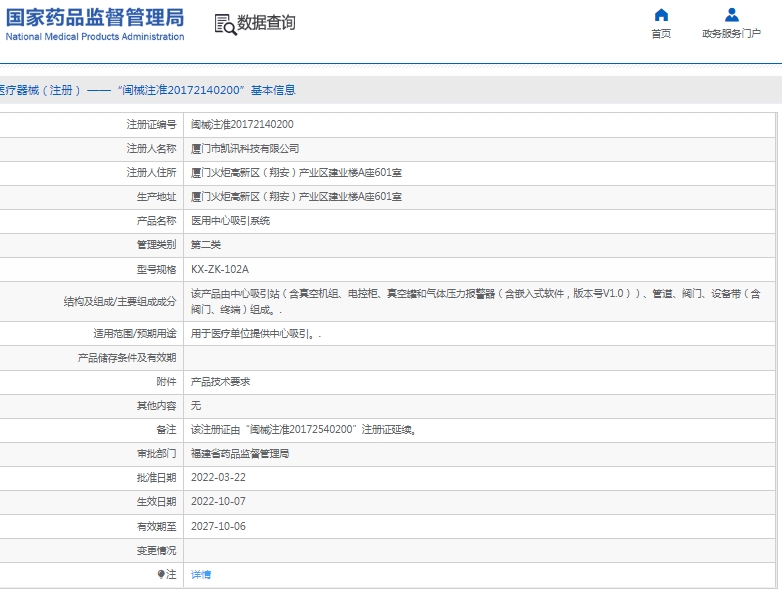Select the registrant name 厦门市凯讯科技有限公司
The image size is (782, 595).
point(245,149)
